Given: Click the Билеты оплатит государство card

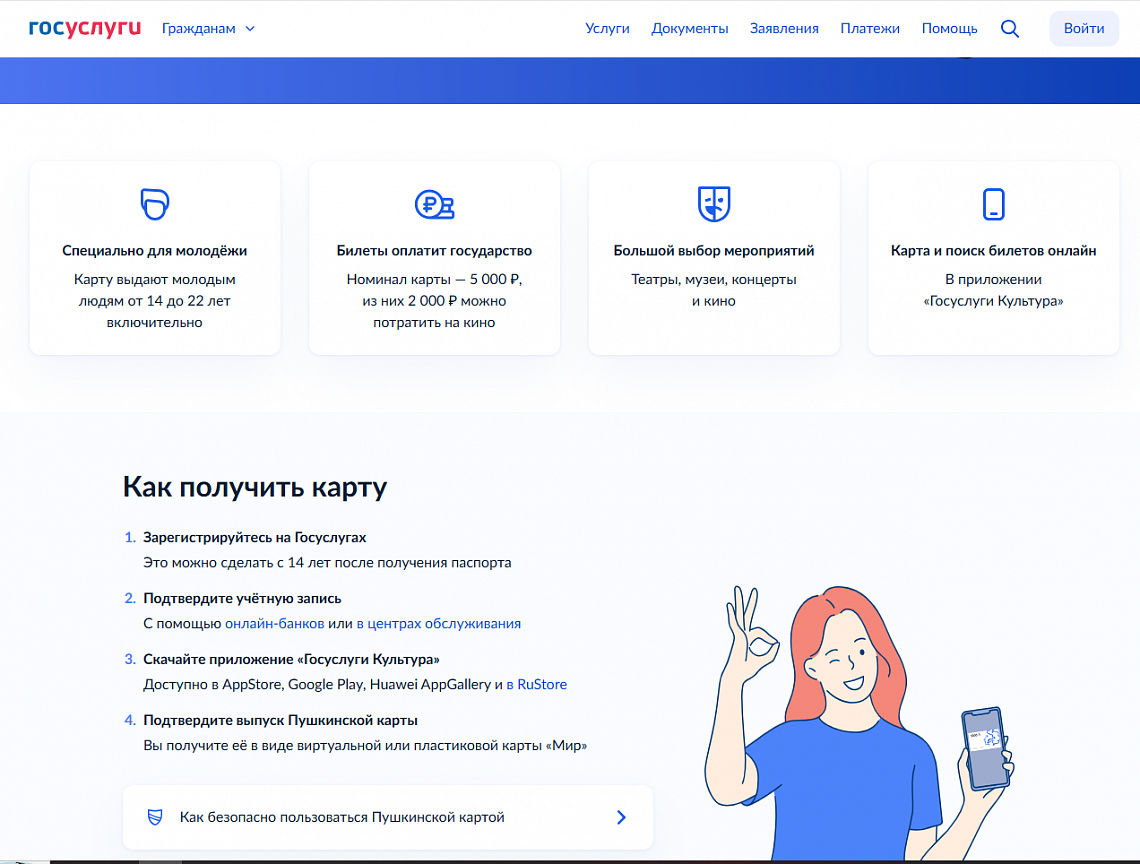Looking at the screenshot, I should (434, 257).
